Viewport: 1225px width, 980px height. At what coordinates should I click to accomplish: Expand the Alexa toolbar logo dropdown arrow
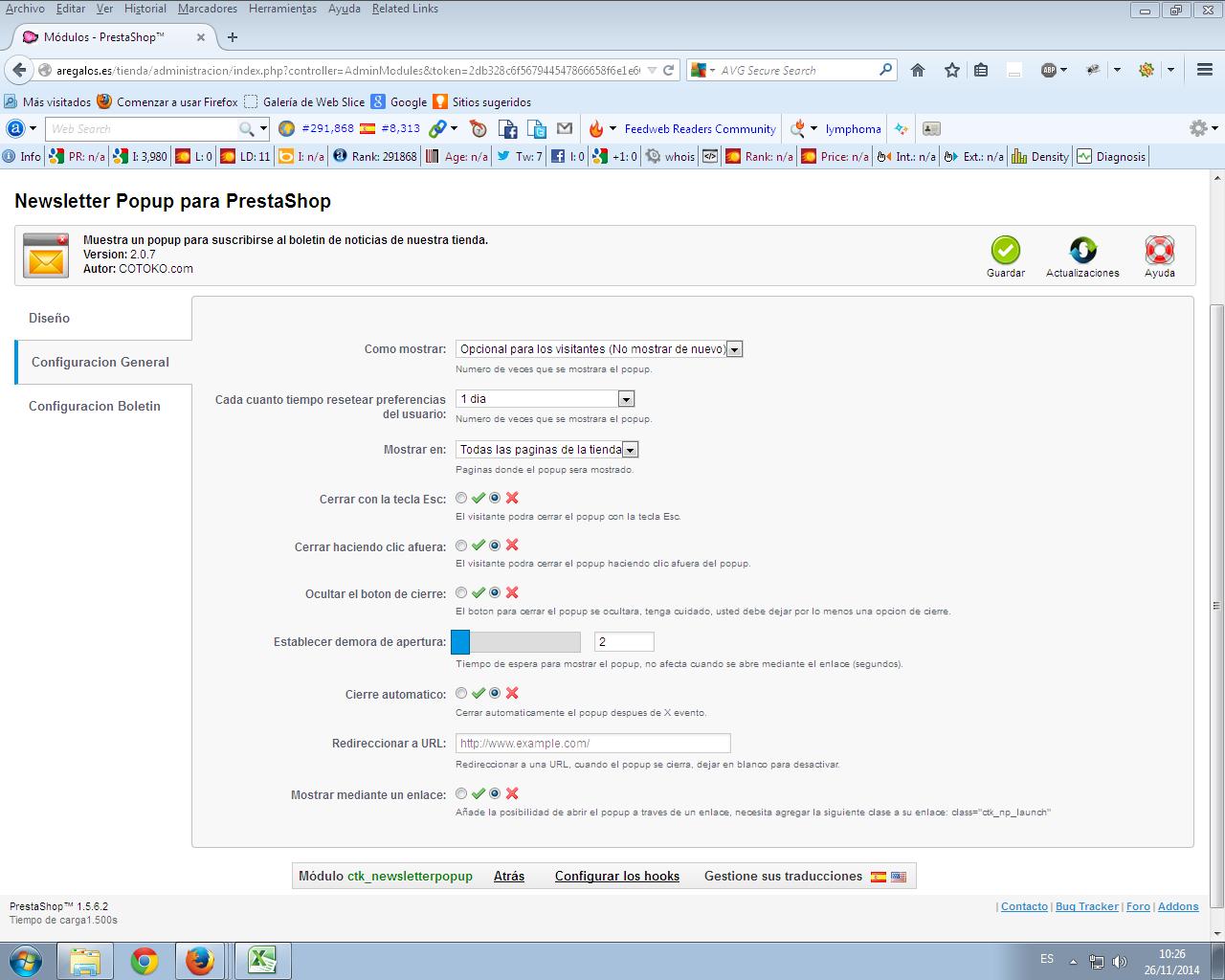point(33,128)
